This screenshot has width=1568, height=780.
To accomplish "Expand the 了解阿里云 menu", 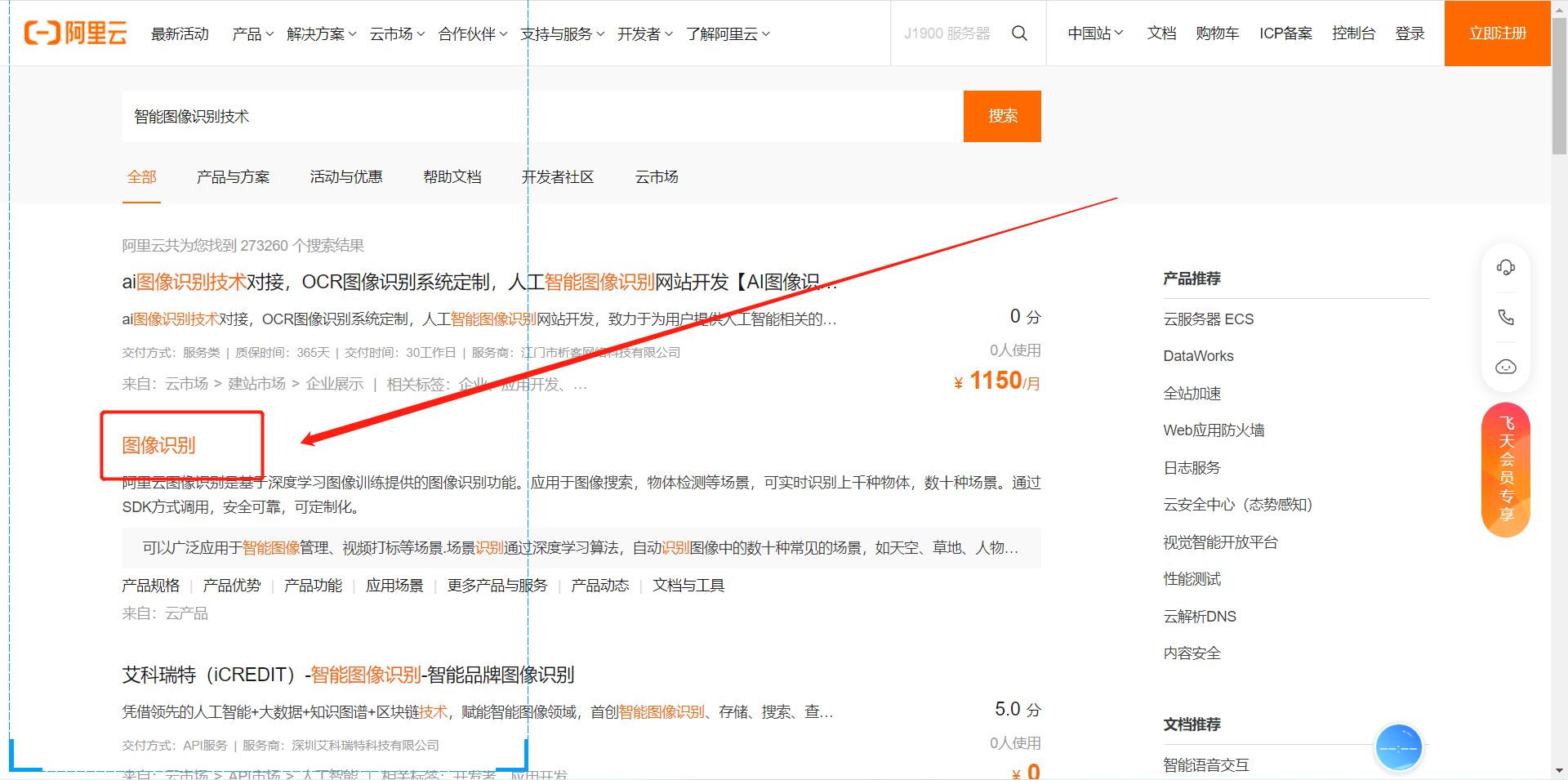I will coord(727,33).
